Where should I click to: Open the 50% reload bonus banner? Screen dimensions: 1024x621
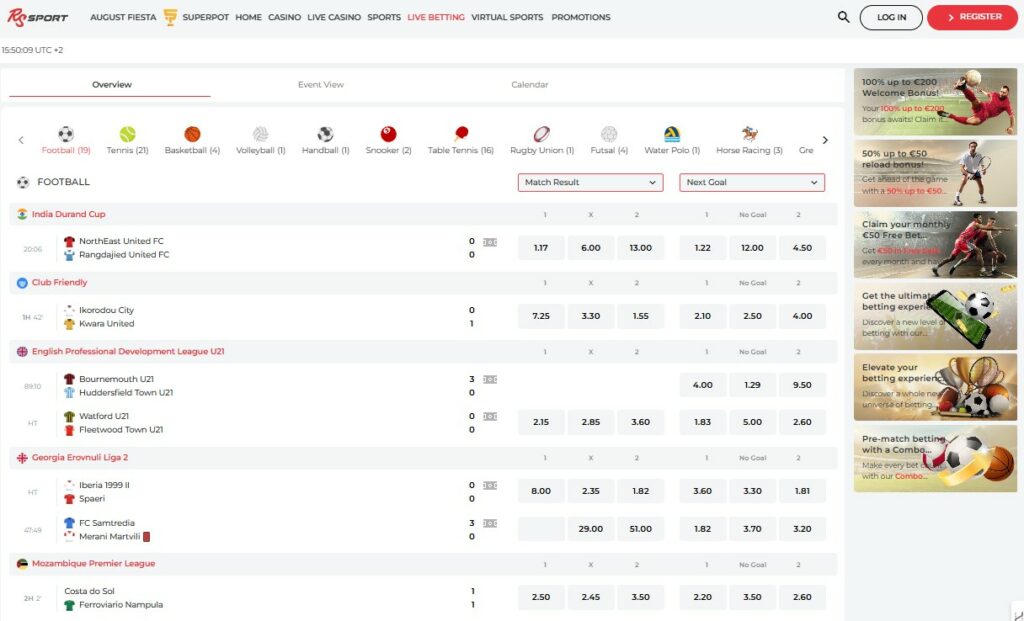coord(935,173)
